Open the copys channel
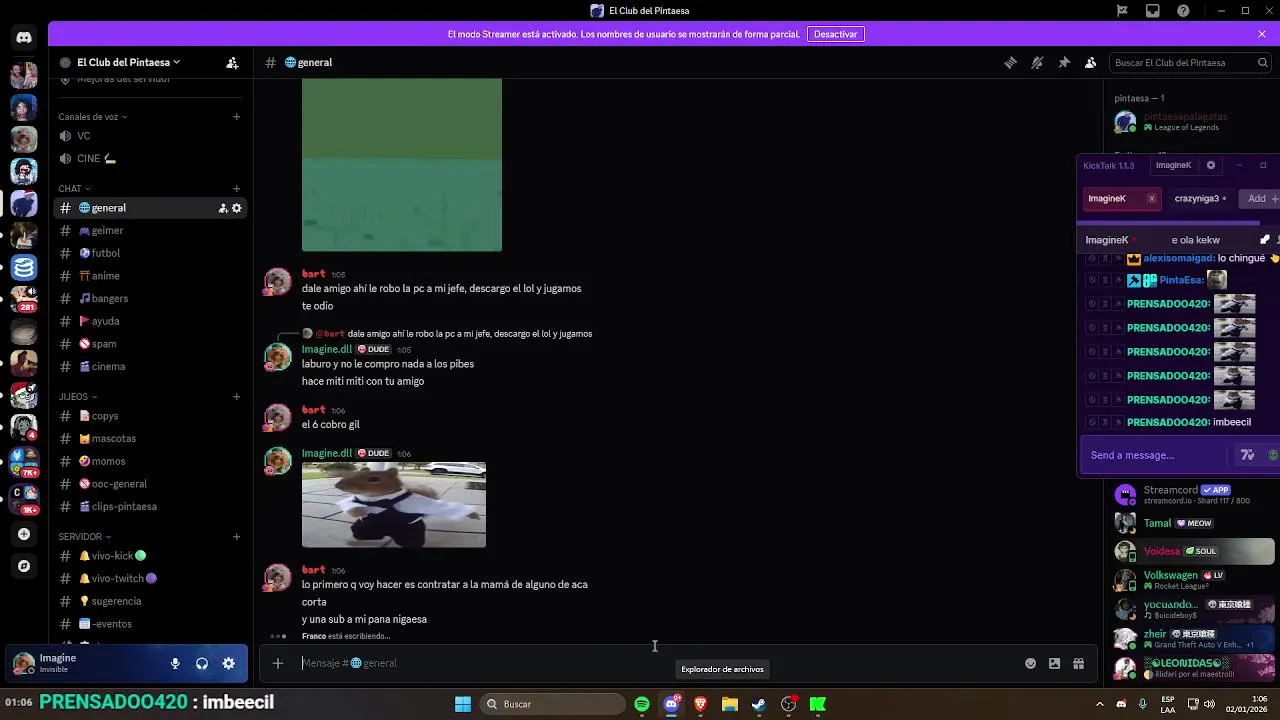1280x720 pixels. 150,416
